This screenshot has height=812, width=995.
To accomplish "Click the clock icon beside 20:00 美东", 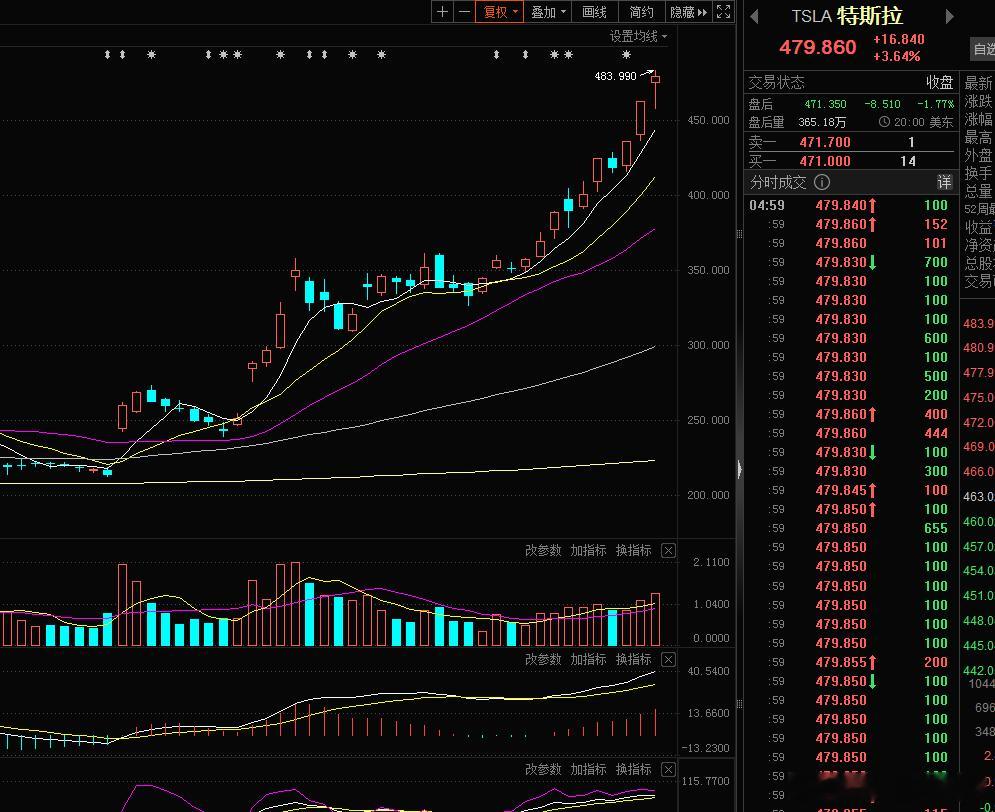I will coord(884,122).
